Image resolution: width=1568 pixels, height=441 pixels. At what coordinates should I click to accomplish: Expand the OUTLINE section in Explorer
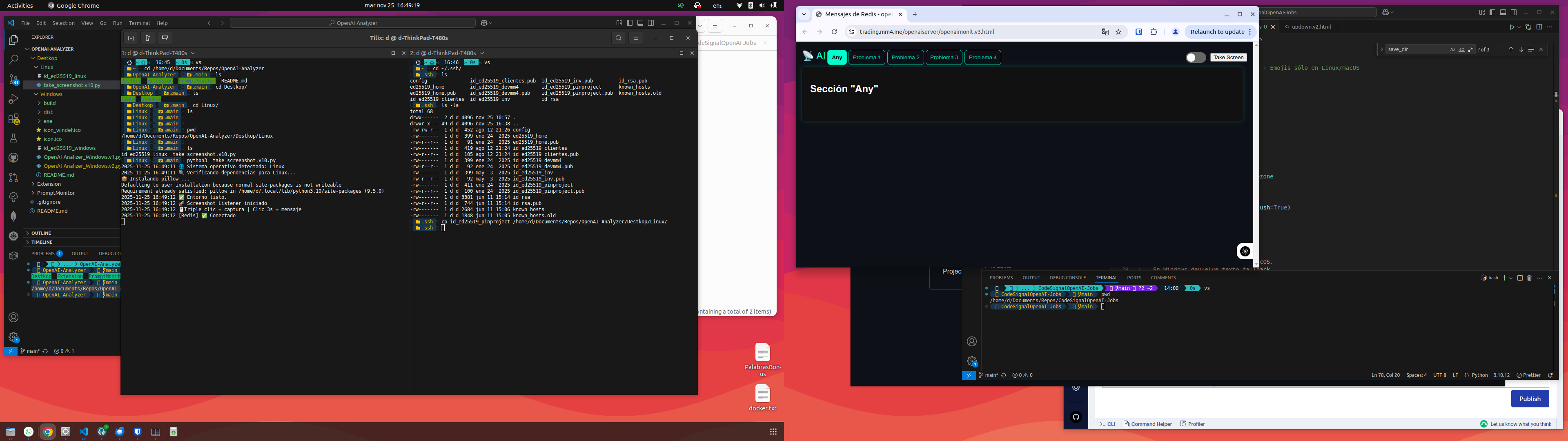point(41,233)
